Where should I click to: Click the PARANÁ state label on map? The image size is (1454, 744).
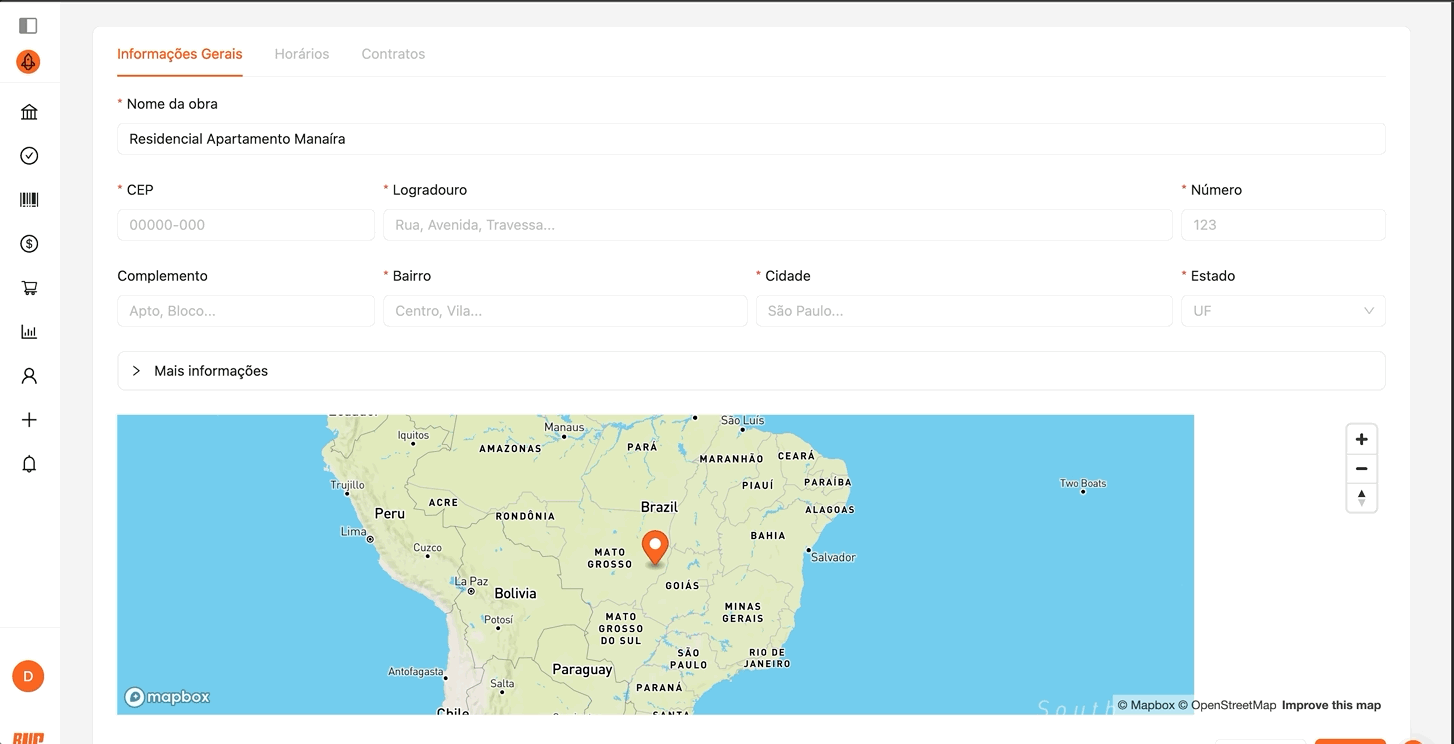[659, 688]
